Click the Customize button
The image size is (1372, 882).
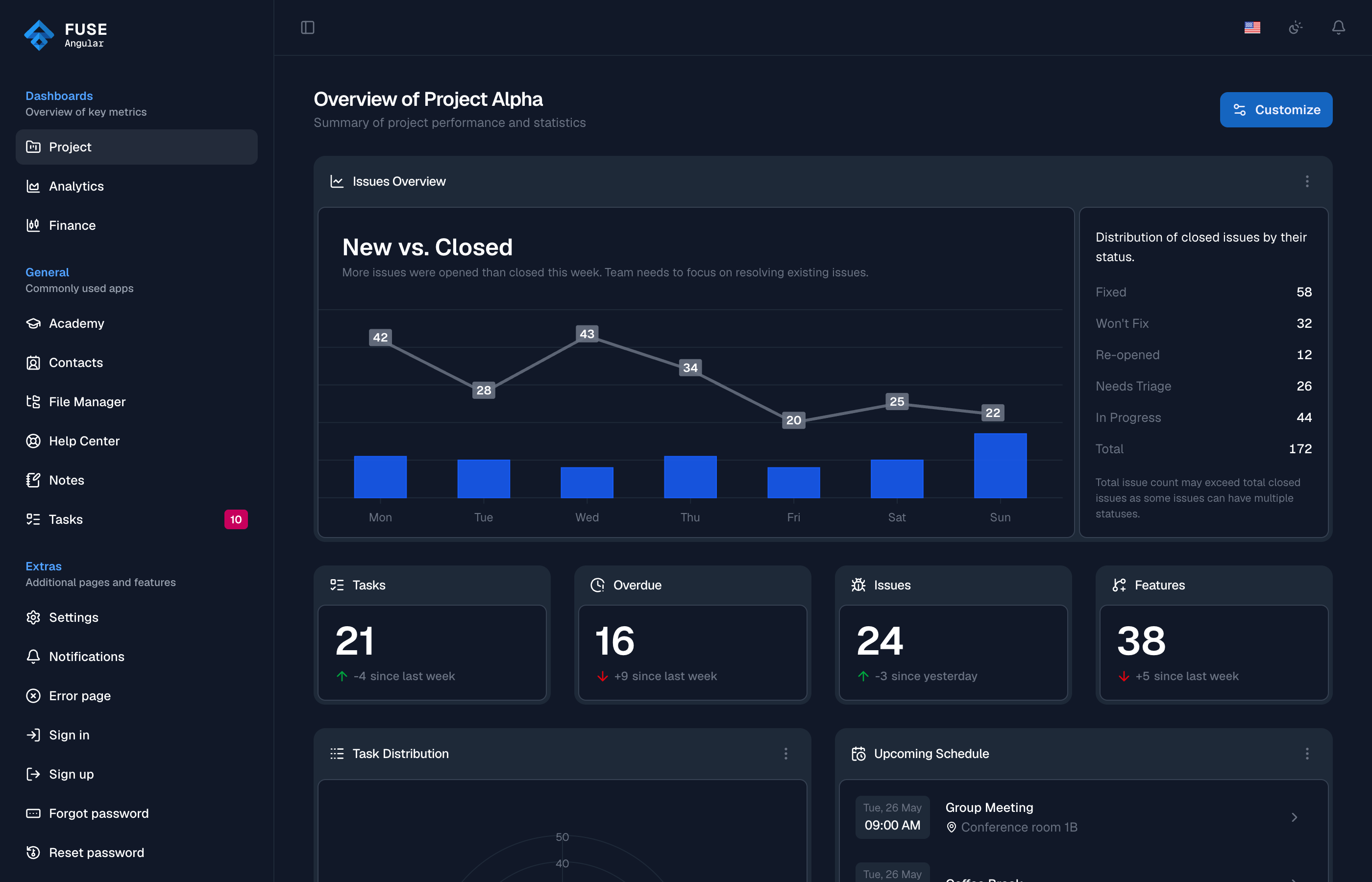click(1276, 109)
